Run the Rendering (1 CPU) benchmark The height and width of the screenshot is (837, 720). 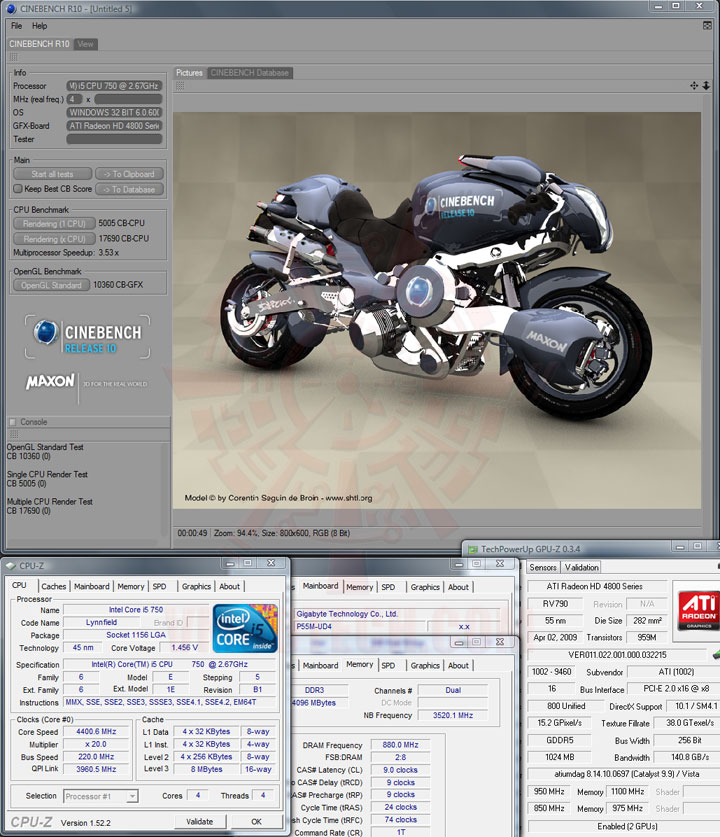(x=54, y=224)
